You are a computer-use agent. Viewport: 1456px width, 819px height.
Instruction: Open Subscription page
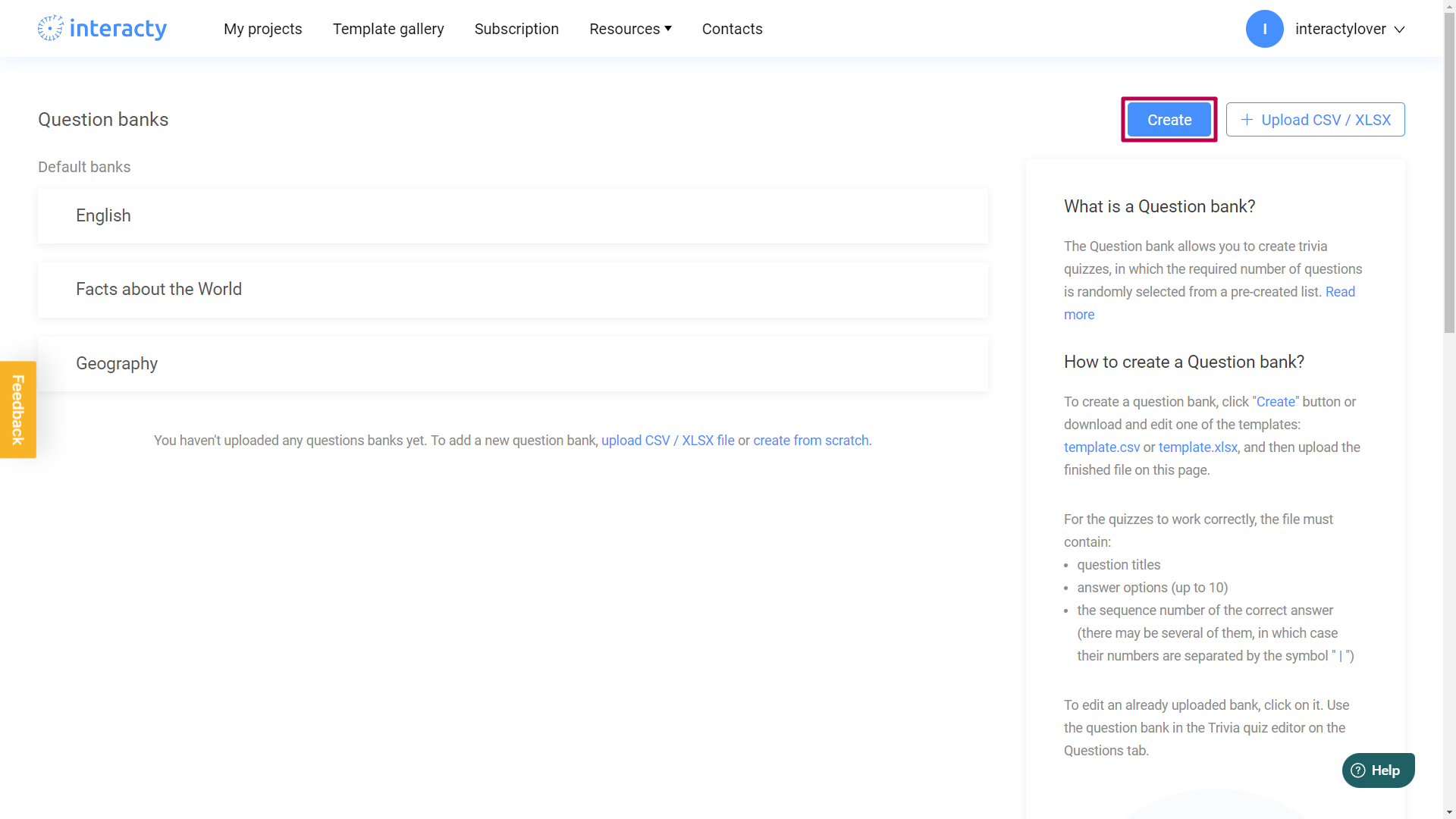pyautogui.click(x=516, y=29)
